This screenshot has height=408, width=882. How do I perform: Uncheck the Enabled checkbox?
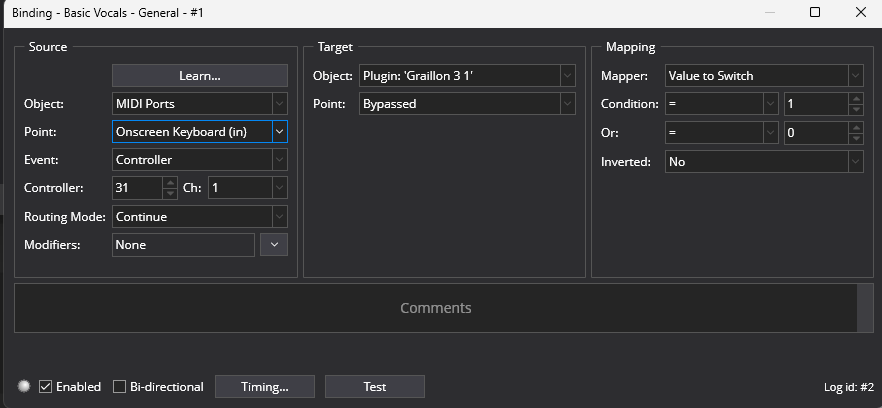coord(46,387)
